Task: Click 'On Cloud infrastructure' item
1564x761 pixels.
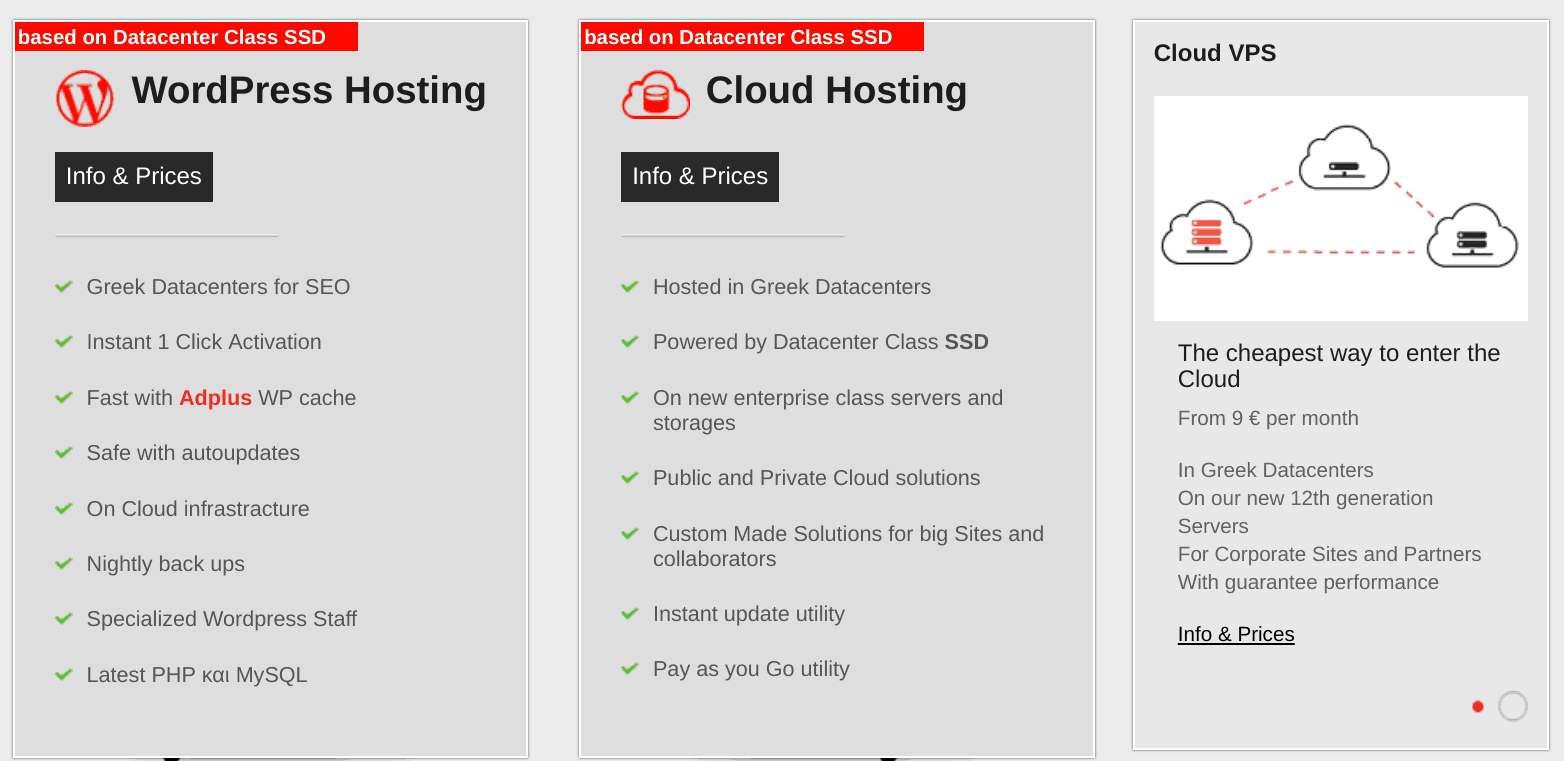Action: (x=198, y=509)
